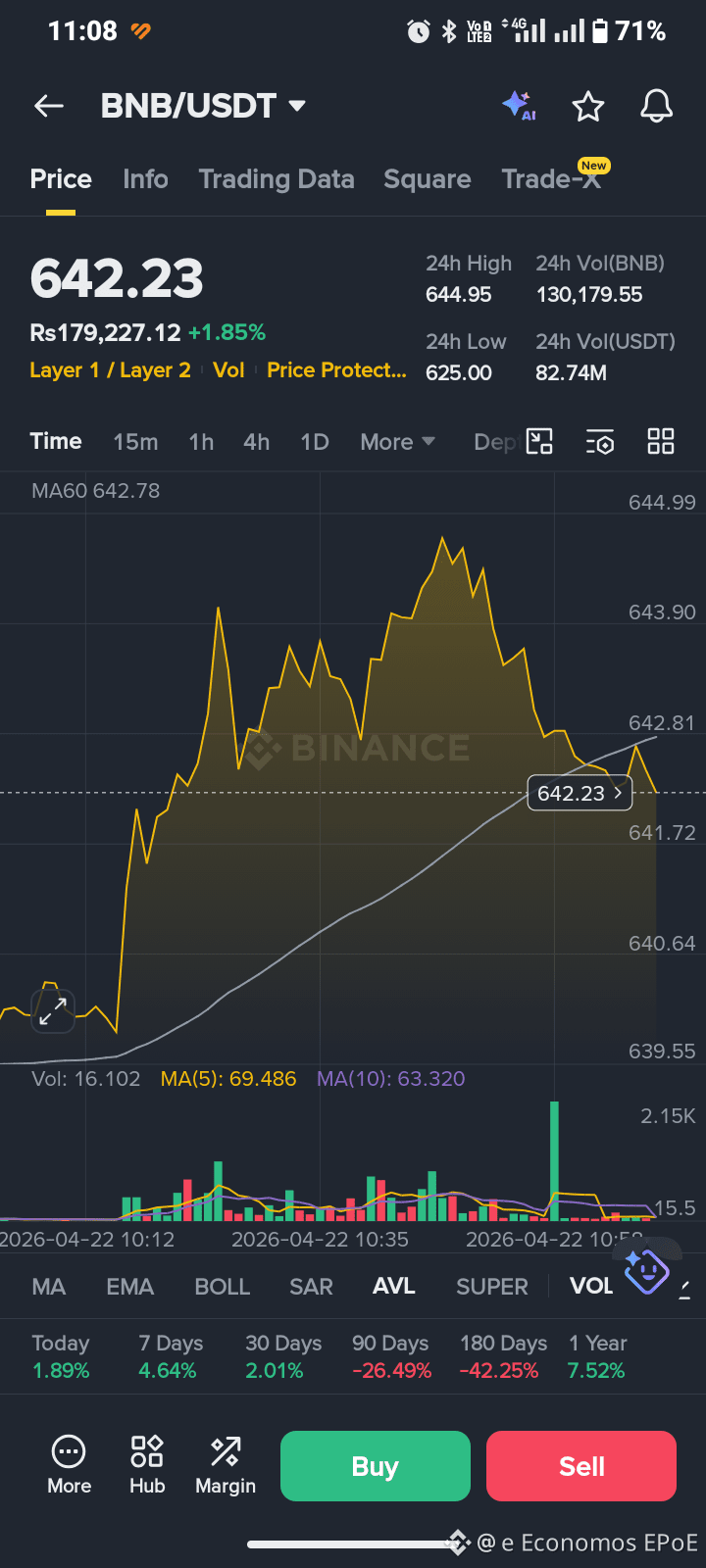Screen dimensions: 706x1568
Task: Tap the Bluetooth status icon
Action: tap(449, 31)
